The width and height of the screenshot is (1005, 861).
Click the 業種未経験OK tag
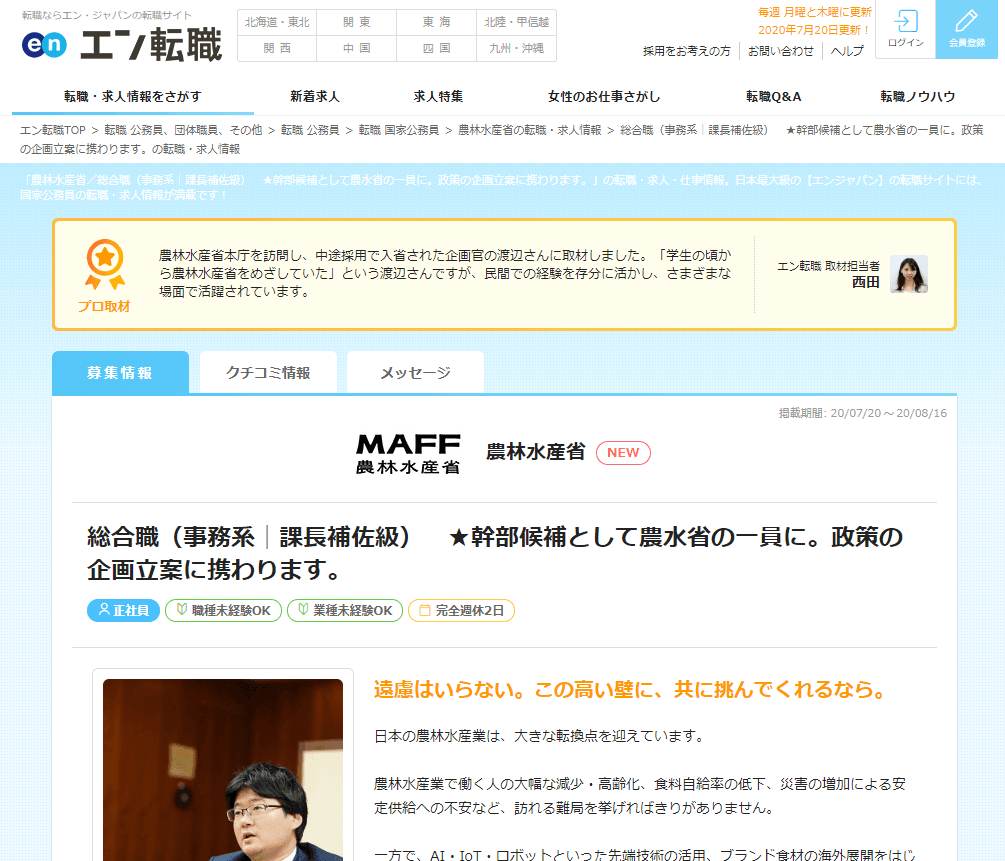pyautogui.click(x=345, y=610)
